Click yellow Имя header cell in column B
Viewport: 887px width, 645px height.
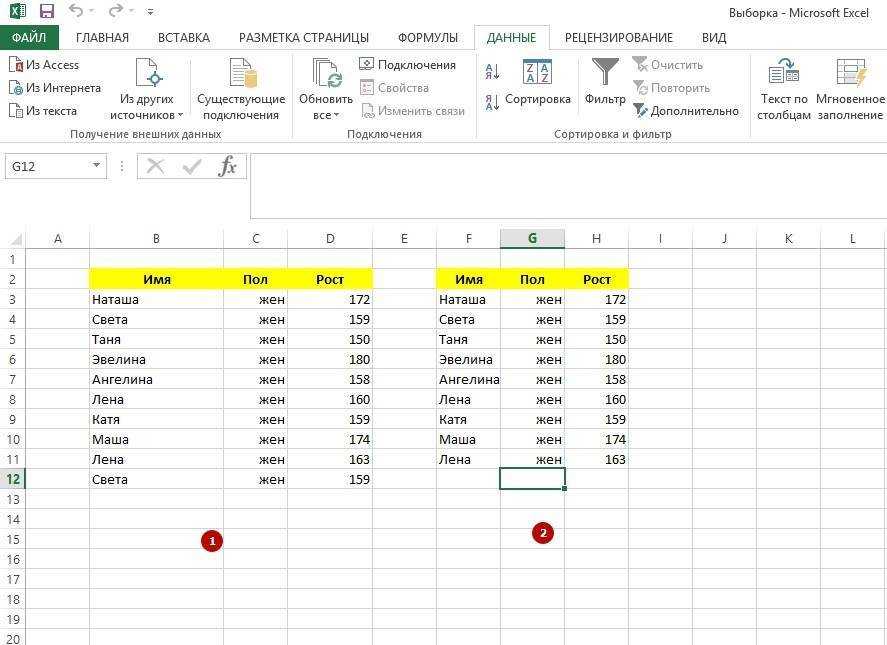click(x=156, y=280)
